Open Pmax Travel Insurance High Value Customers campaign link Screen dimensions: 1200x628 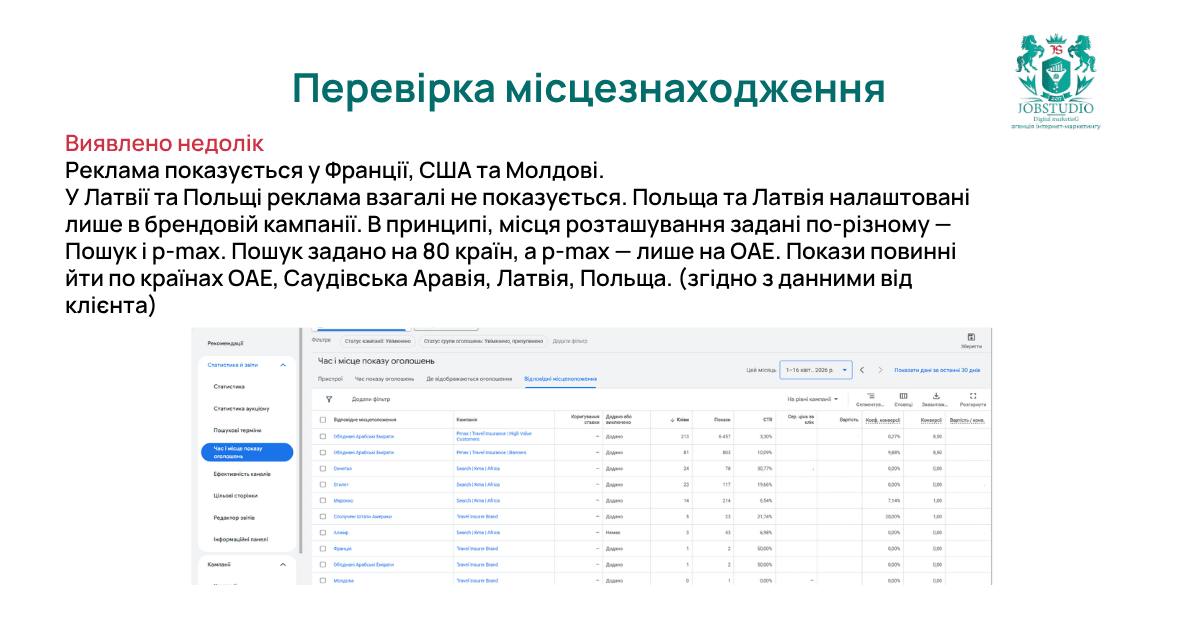click(x=494, y=436)
